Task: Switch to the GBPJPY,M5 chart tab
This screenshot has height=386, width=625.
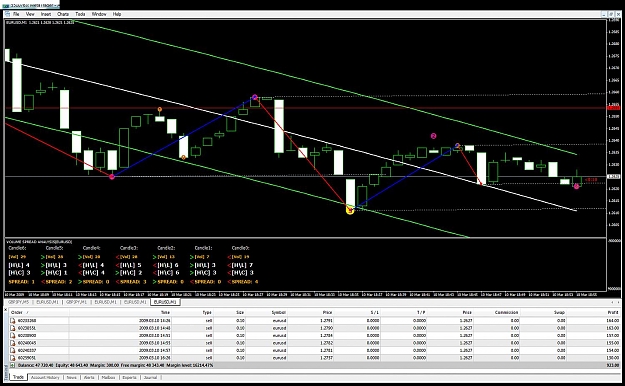Action: 19,302
